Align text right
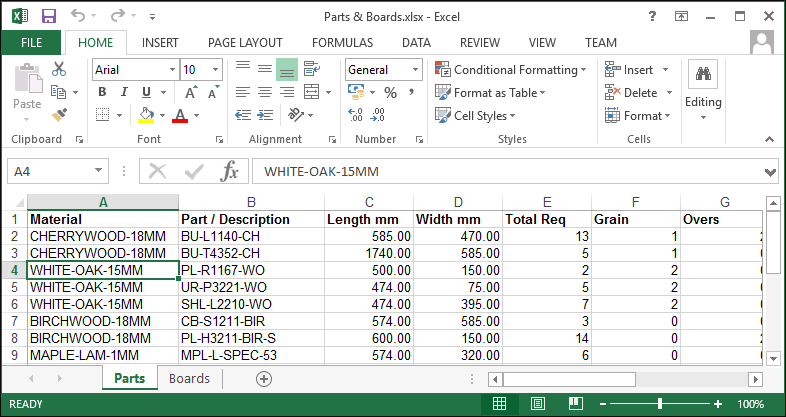The image size is (786, 417). (287, 92)
